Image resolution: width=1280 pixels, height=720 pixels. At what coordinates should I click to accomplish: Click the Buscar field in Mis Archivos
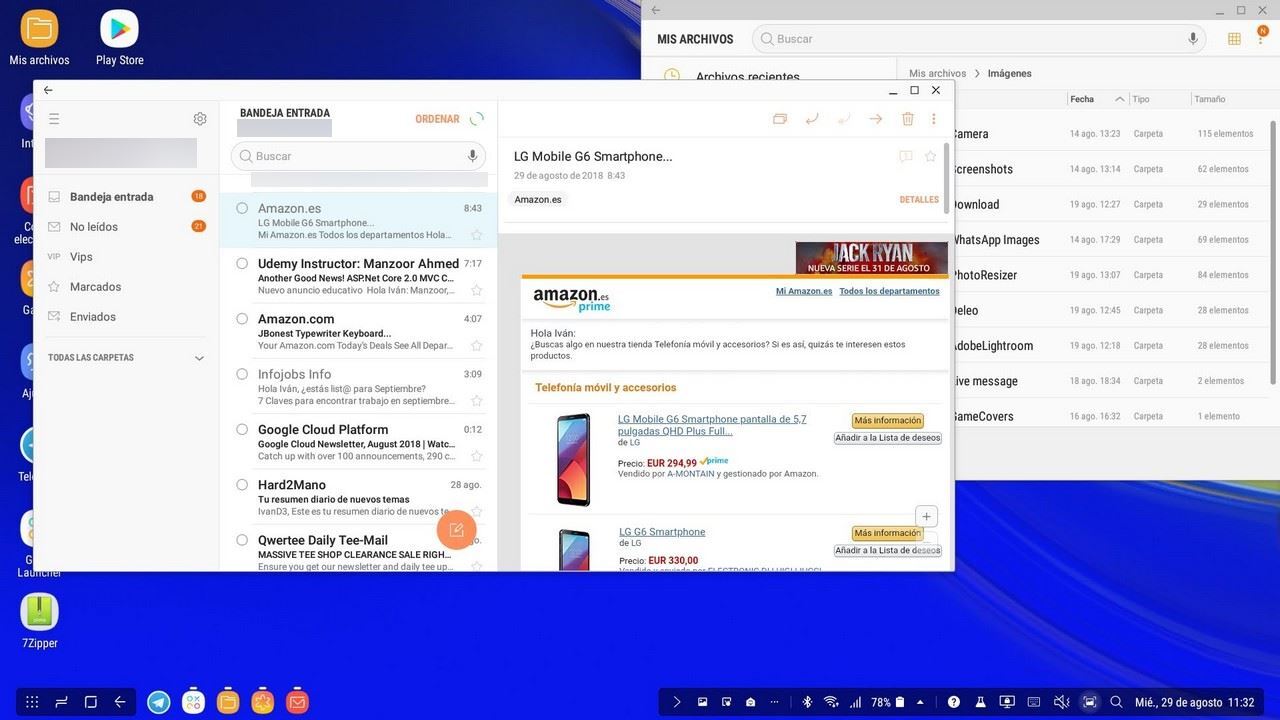click(x=979, y=38)
